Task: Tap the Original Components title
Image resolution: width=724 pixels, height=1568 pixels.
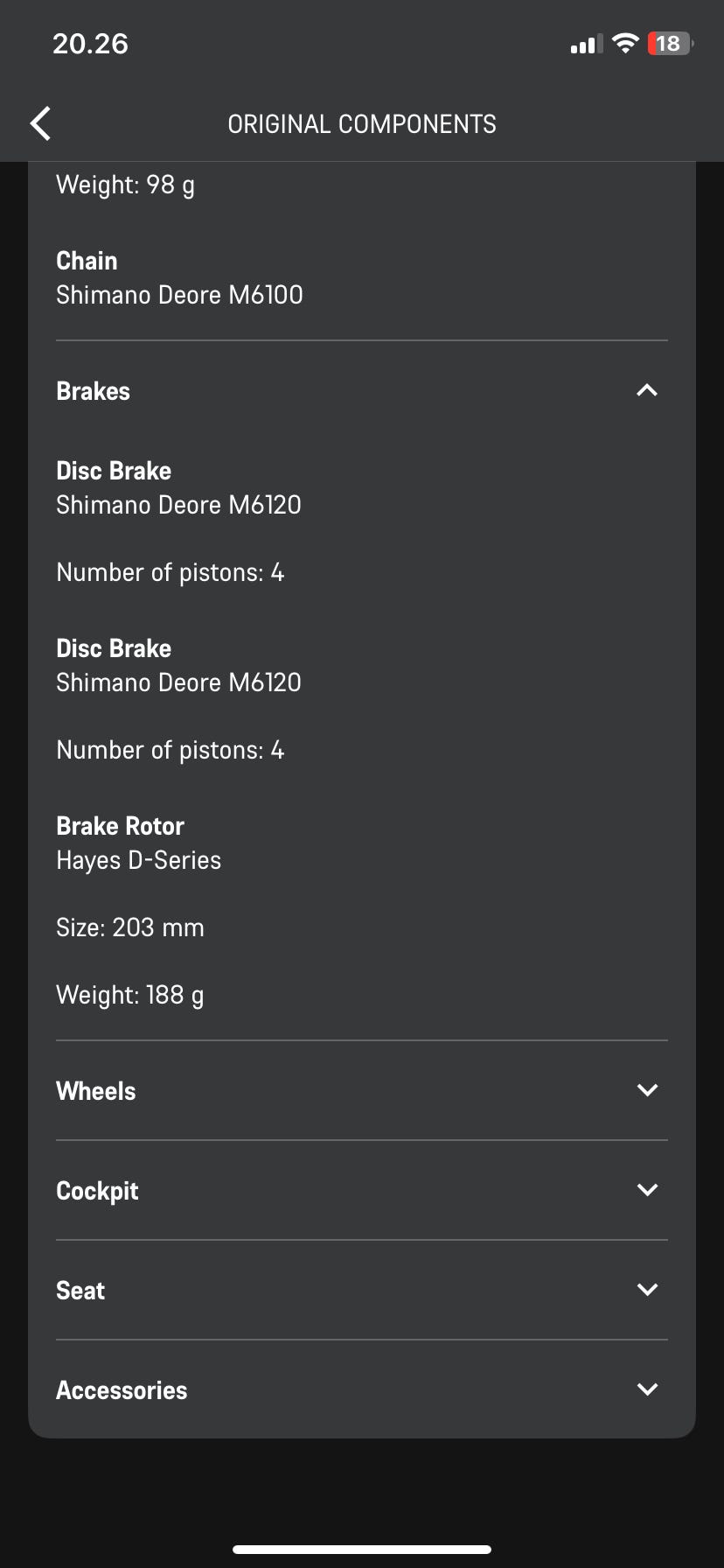Action: pyautogui.click(x=362, y=124)
